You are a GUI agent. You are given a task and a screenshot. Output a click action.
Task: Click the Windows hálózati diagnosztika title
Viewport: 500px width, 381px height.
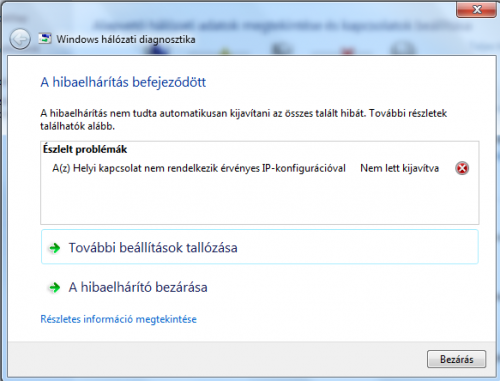[x=126, y=39]
